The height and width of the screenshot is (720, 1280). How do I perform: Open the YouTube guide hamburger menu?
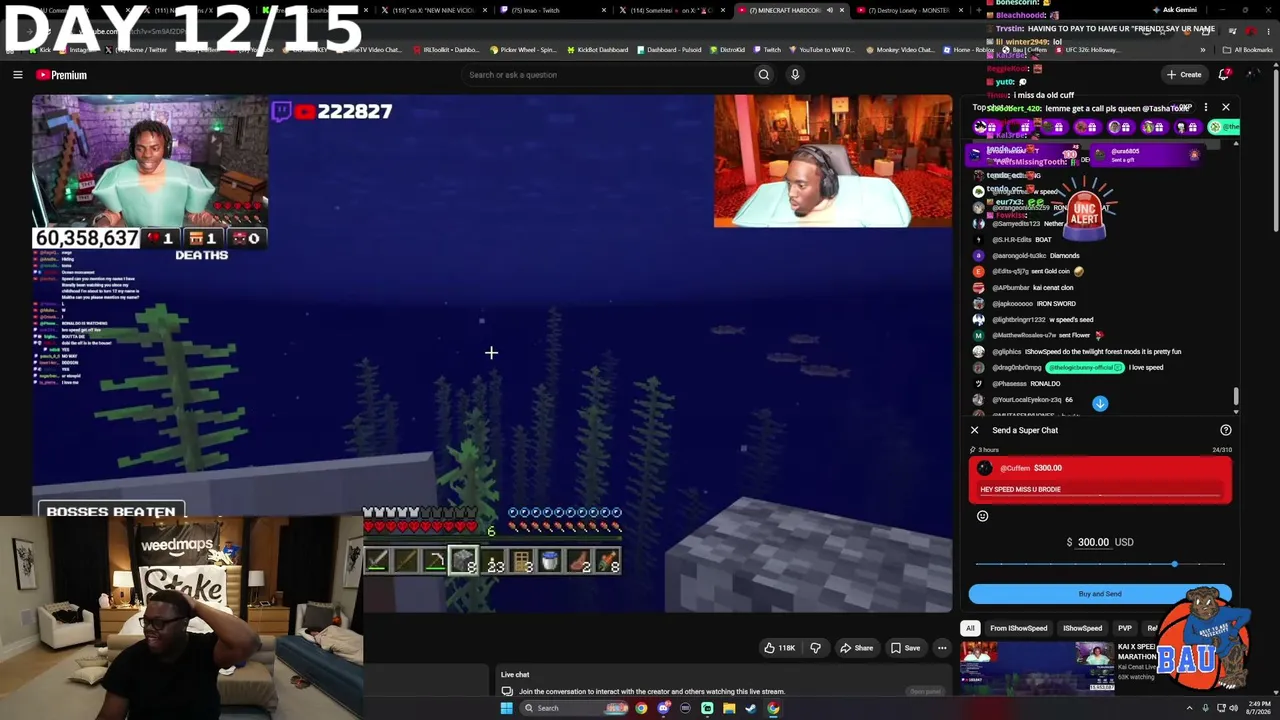pos(18,75)
